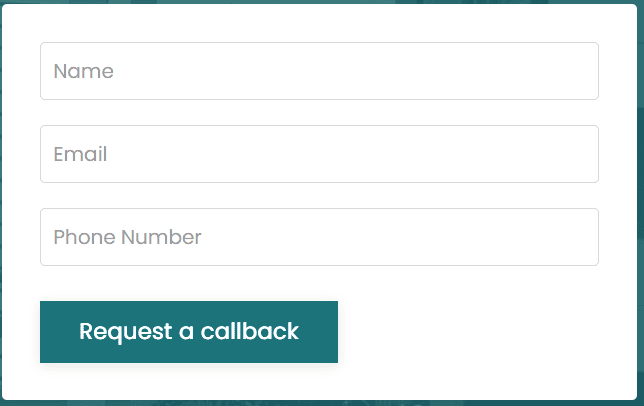Set focus on the Phone Number textbox

pyautogui.click(x=319, y=237)
